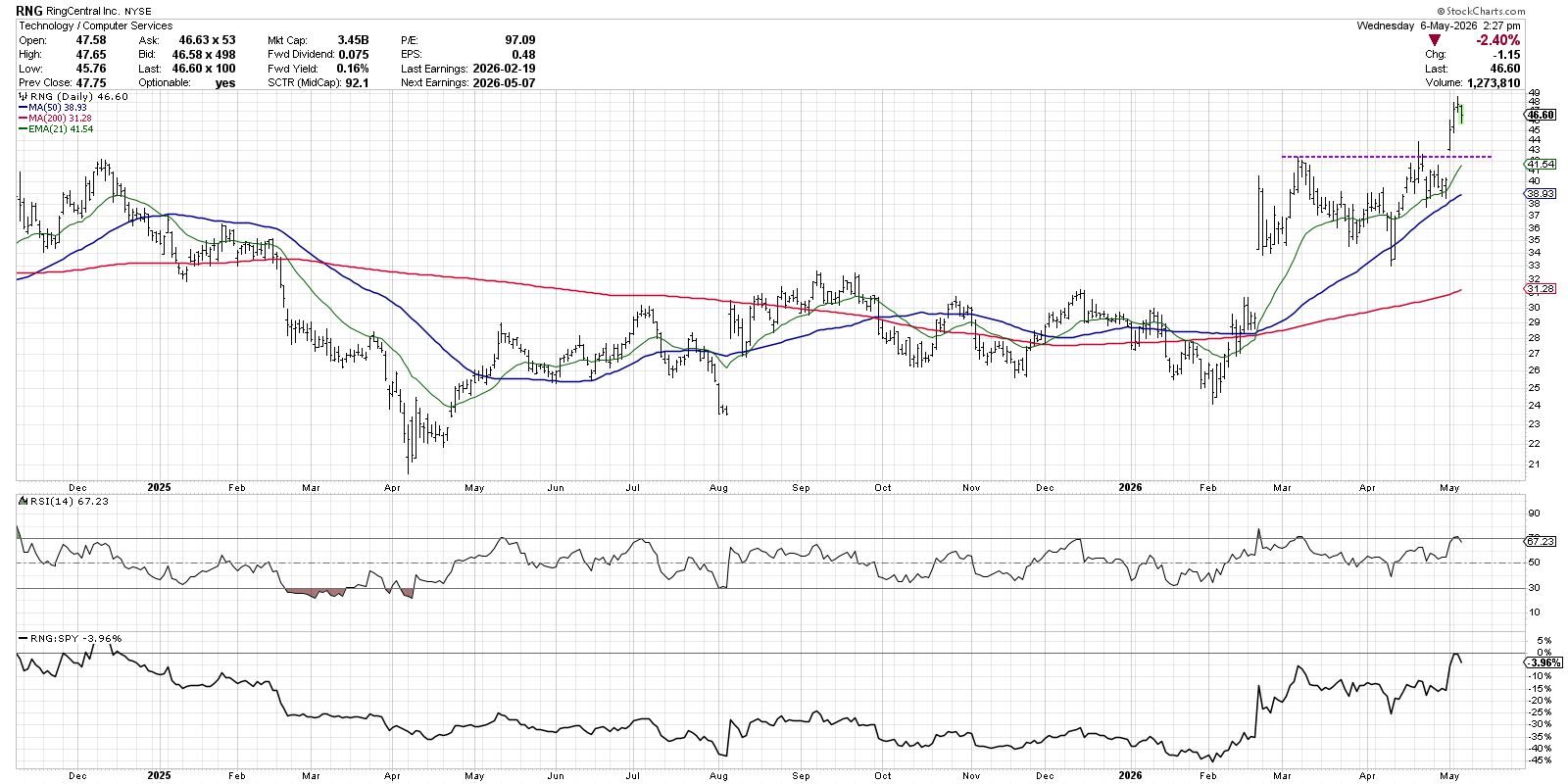The width and height of the screenshot is (1568, 784).
Task: Click the Volume value 1,273,810
Action: (x=1492, y=83)
